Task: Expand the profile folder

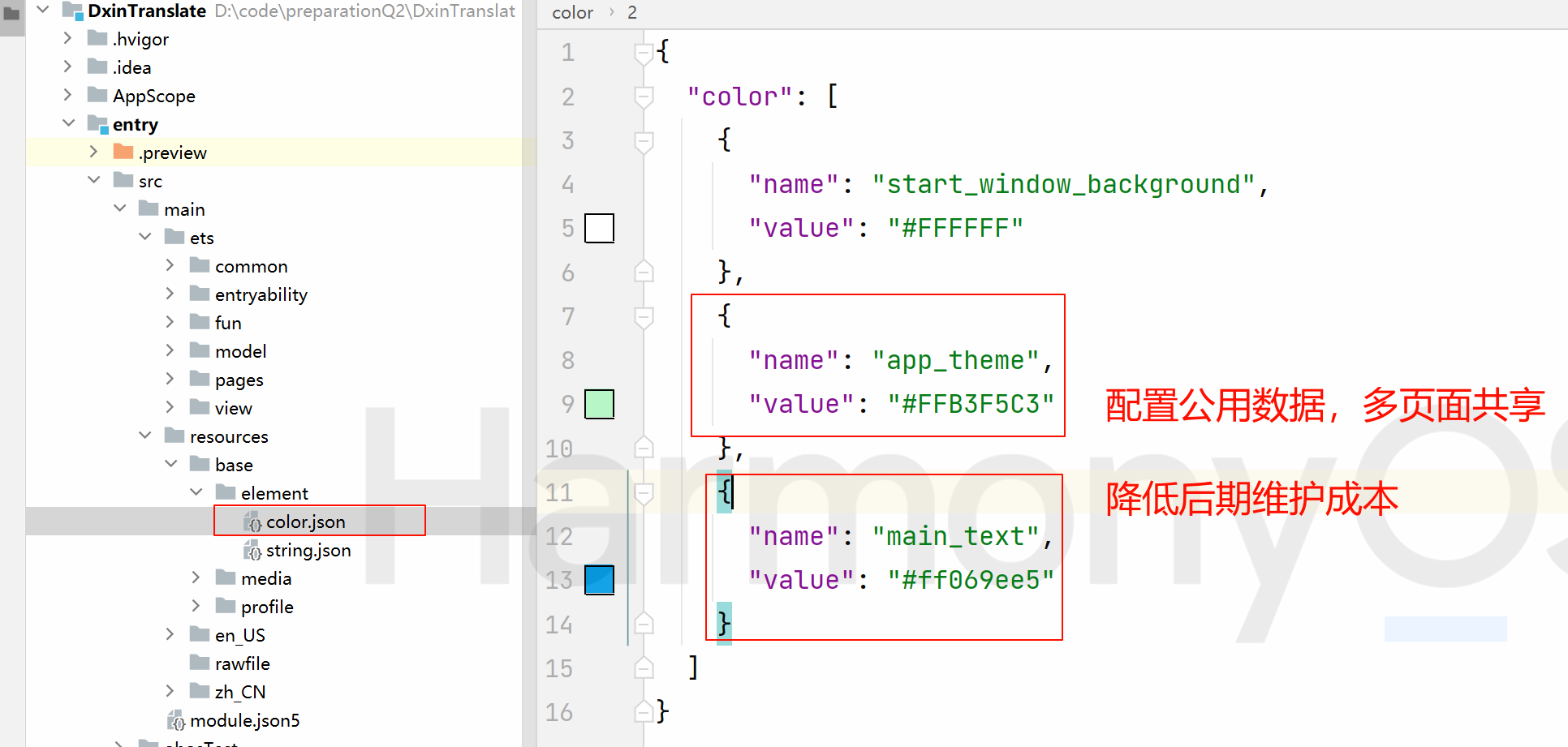Action: (x=196, y=606)
